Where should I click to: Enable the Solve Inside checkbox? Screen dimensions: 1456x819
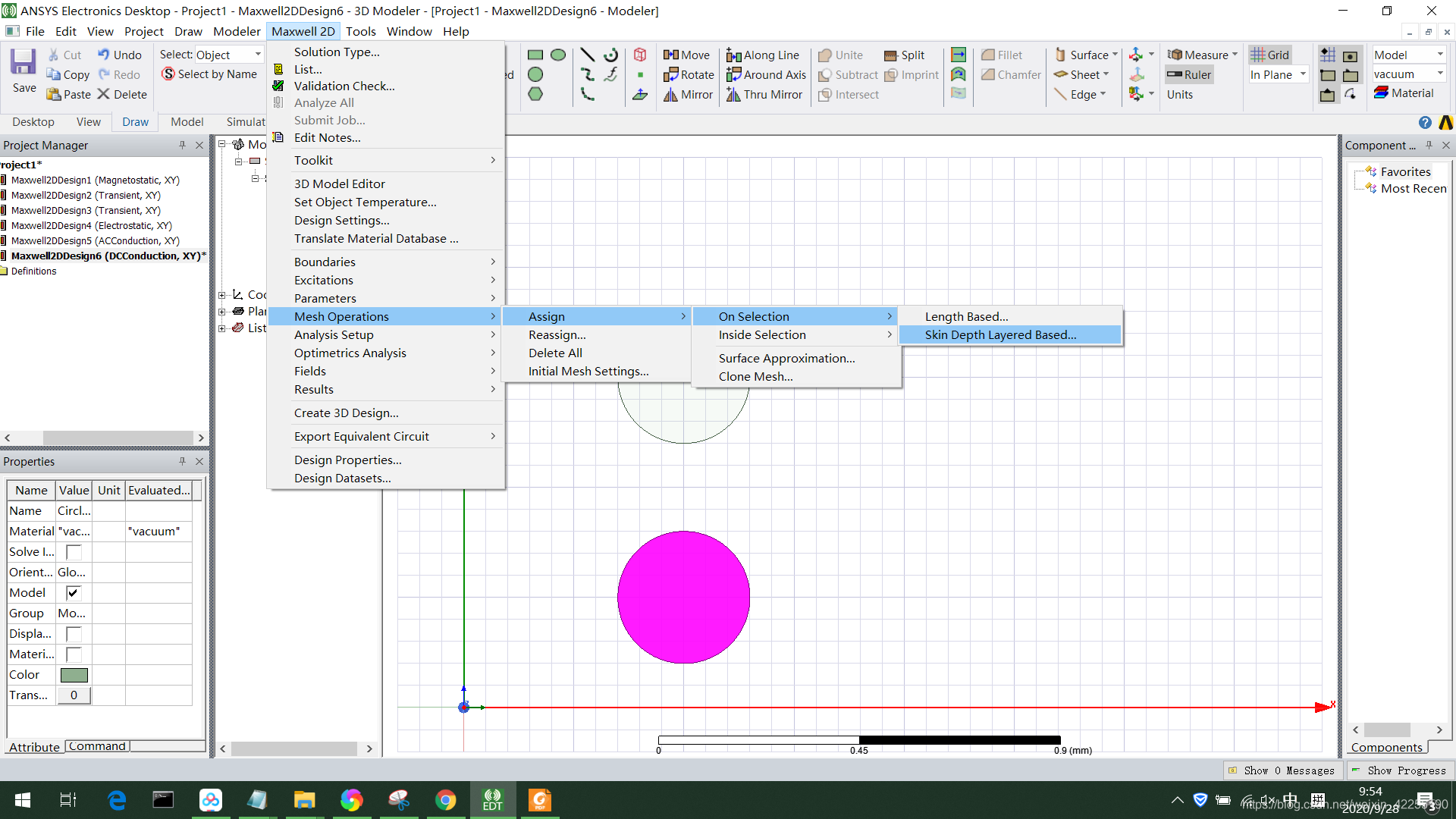point(74,551)
